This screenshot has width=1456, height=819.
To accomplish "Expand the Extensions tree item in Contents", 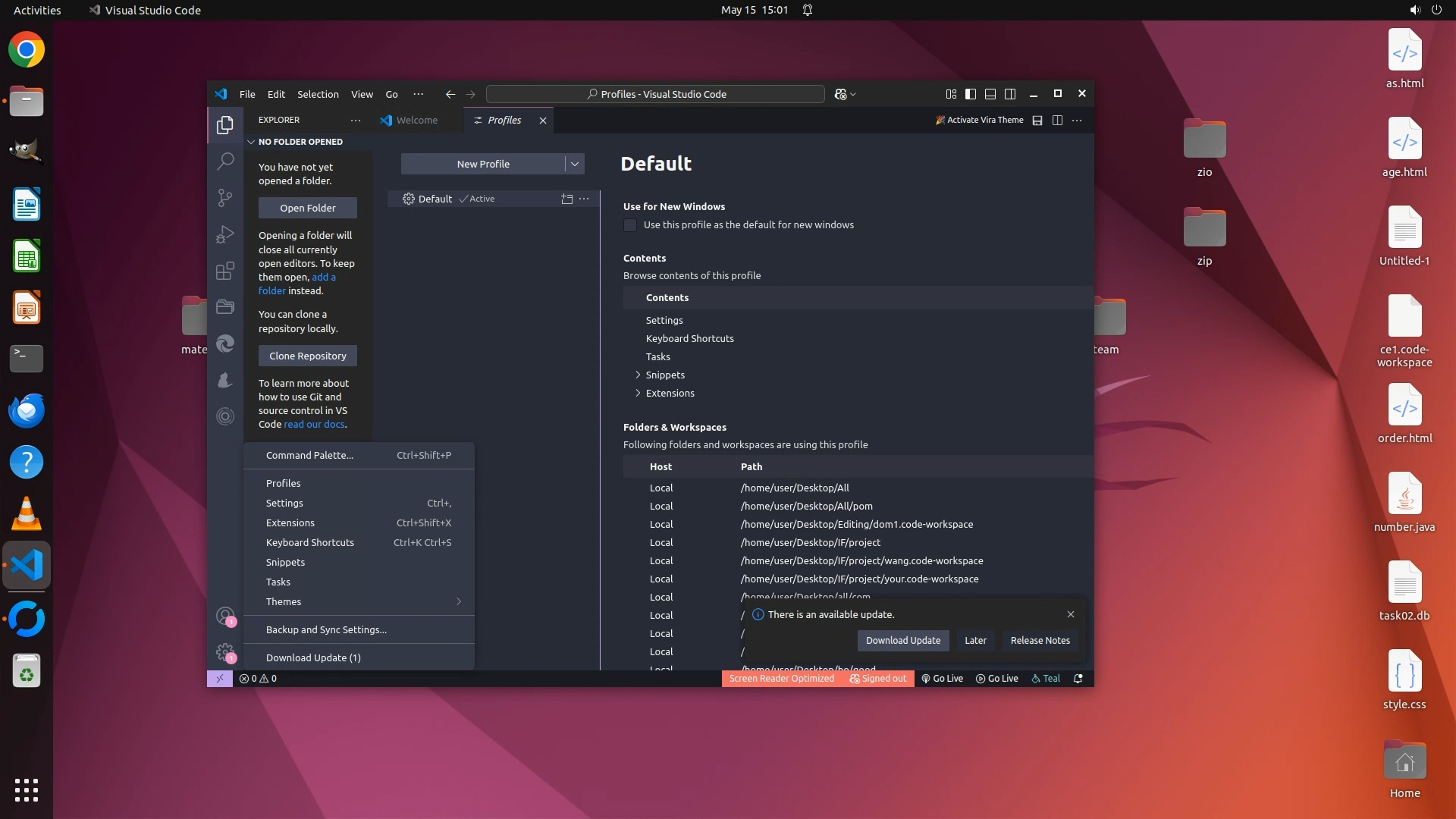I will tap(638, 393).
